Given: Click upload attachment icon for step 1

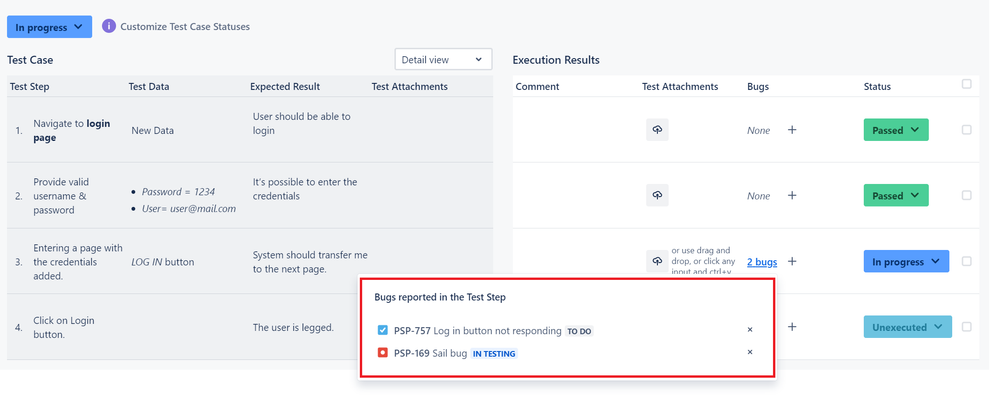Looking at the screenshot, I should (x=657, y=130).
